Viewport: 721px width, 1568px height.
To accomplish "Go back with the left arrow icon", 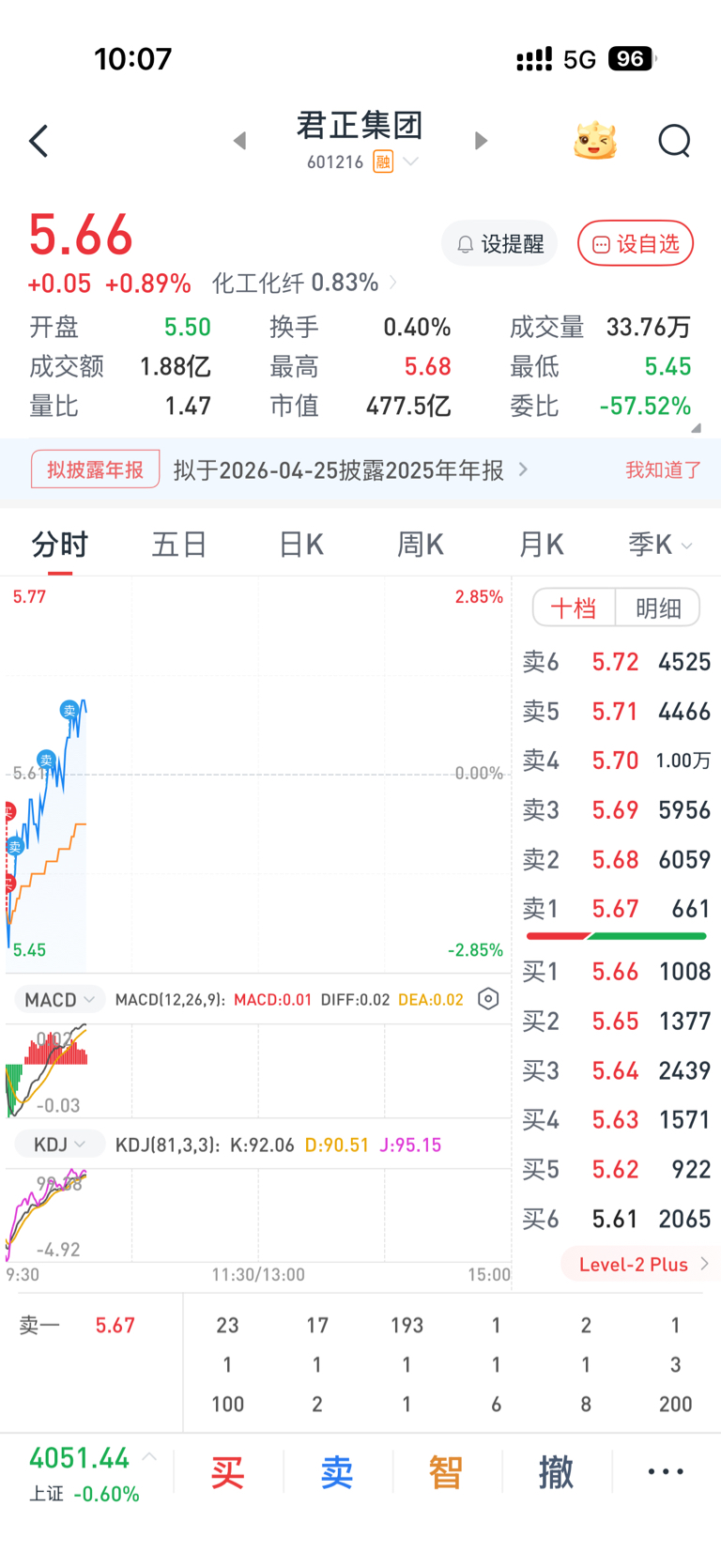I will (38, 142).
